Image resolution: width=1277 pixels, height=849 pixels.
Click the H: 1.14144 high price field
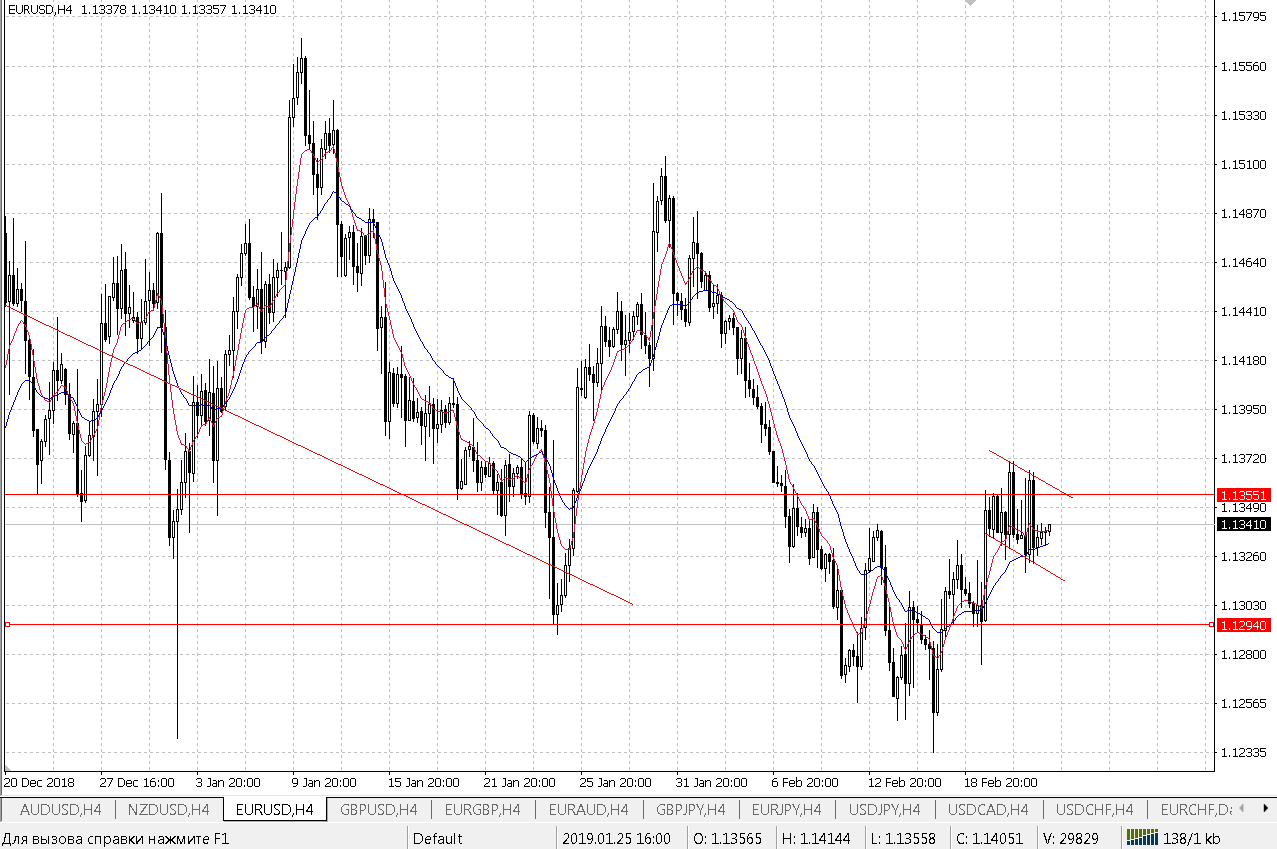[816, 838]
